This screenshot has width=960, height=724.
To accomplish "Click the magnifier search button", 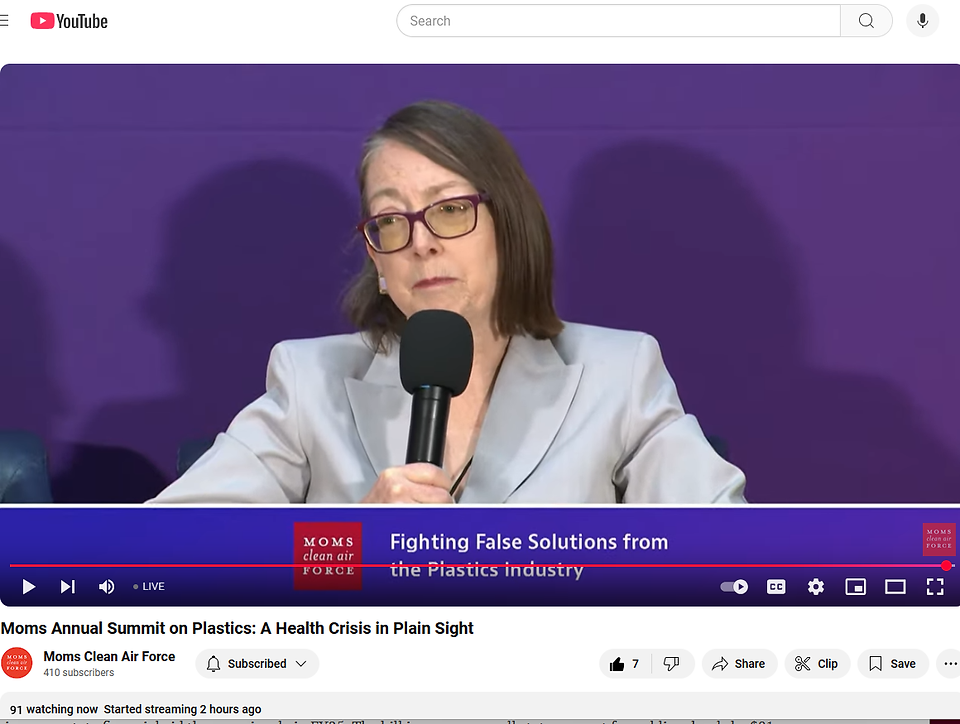I will coord(866,21).
